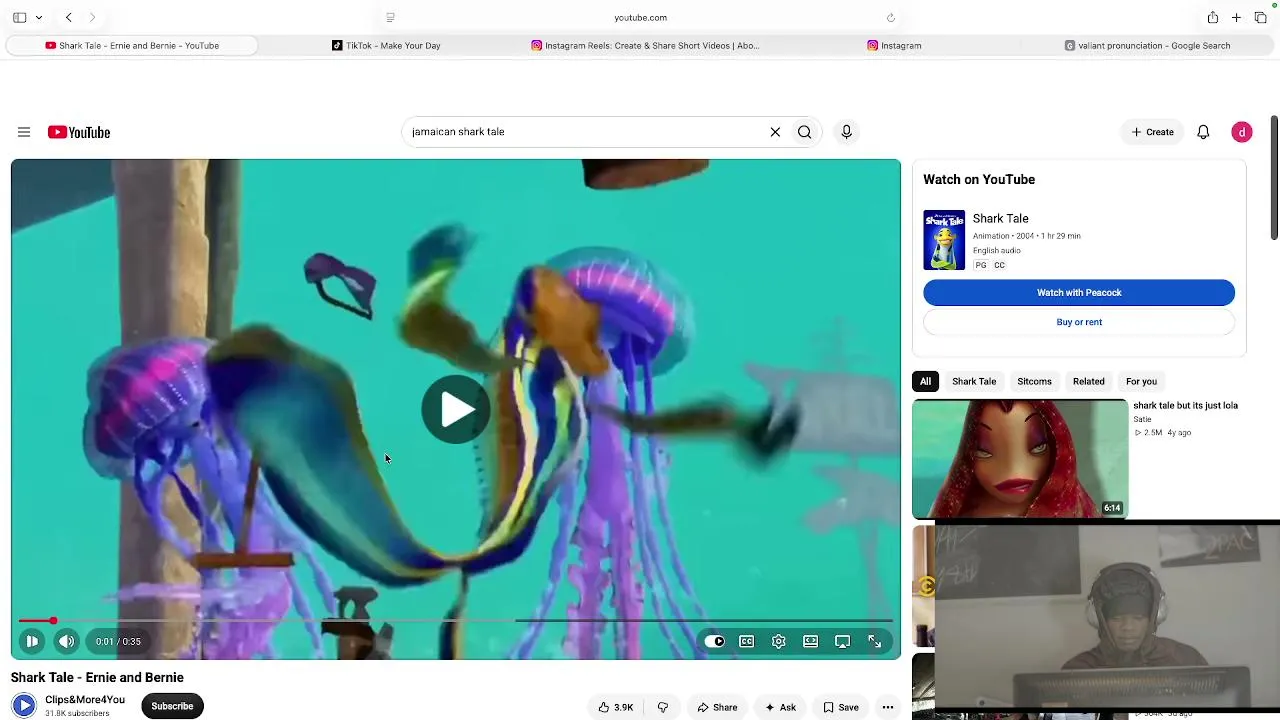The image size is (1280, 720).
Task: Switch to the Instagram Reels tab
Action: 645,45
